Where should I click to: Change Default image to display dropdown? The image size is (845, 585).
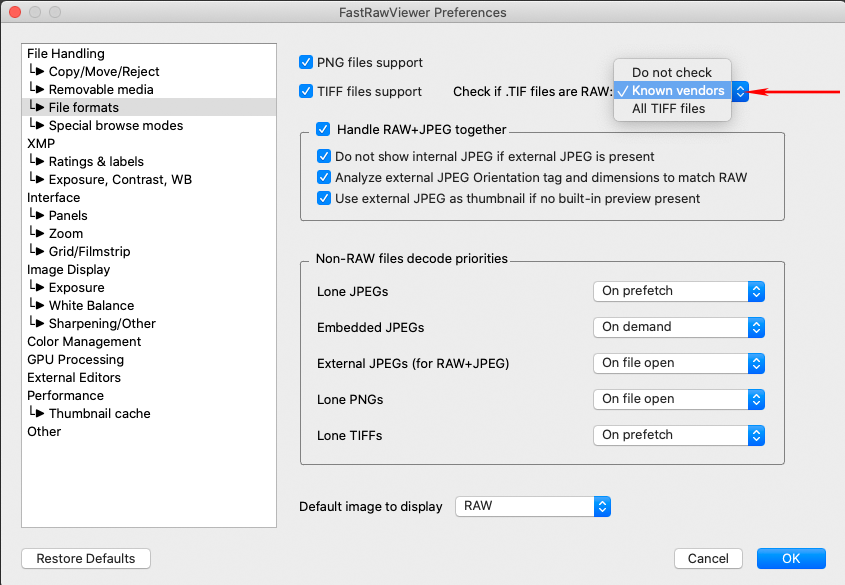[x=532, y=506]
